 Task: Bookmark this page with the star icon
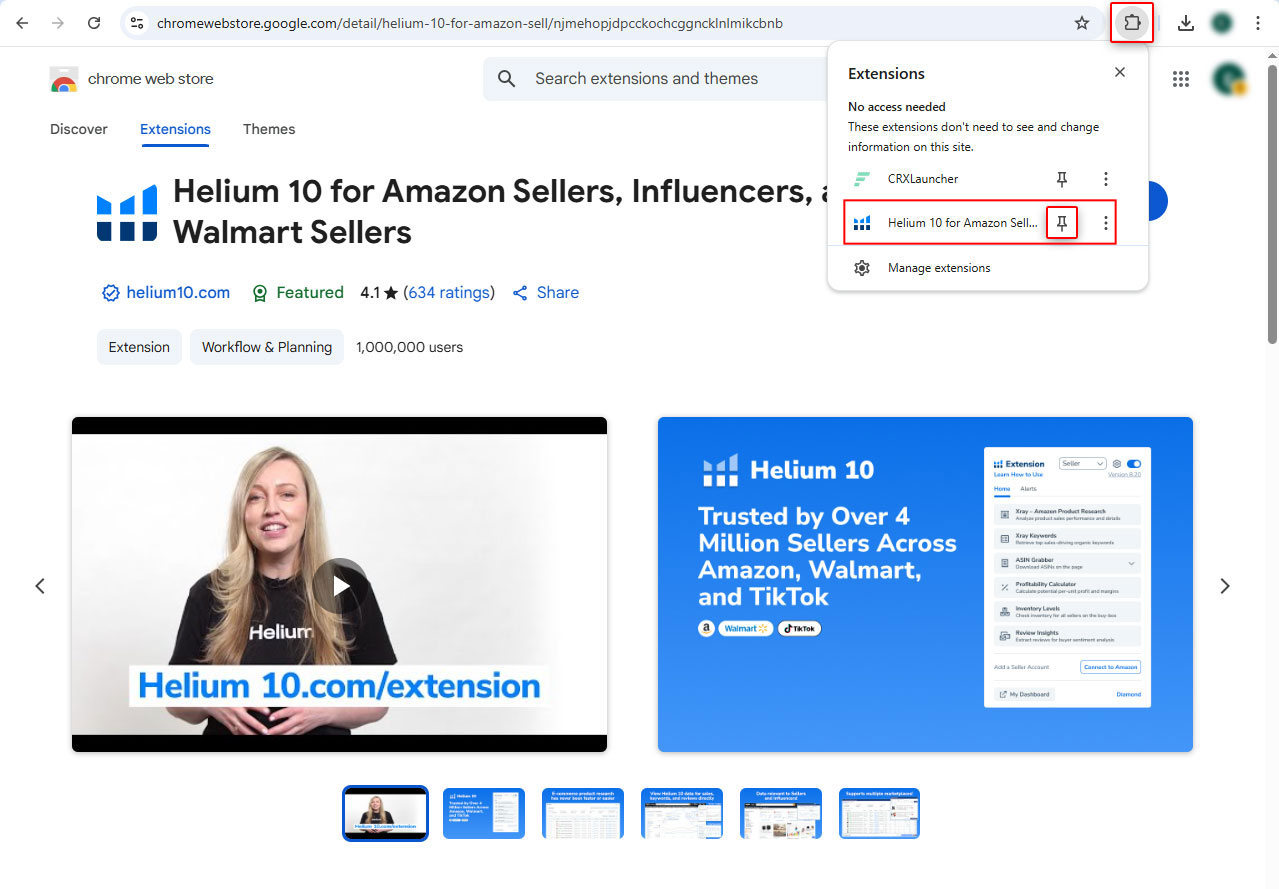point(1082,23)
